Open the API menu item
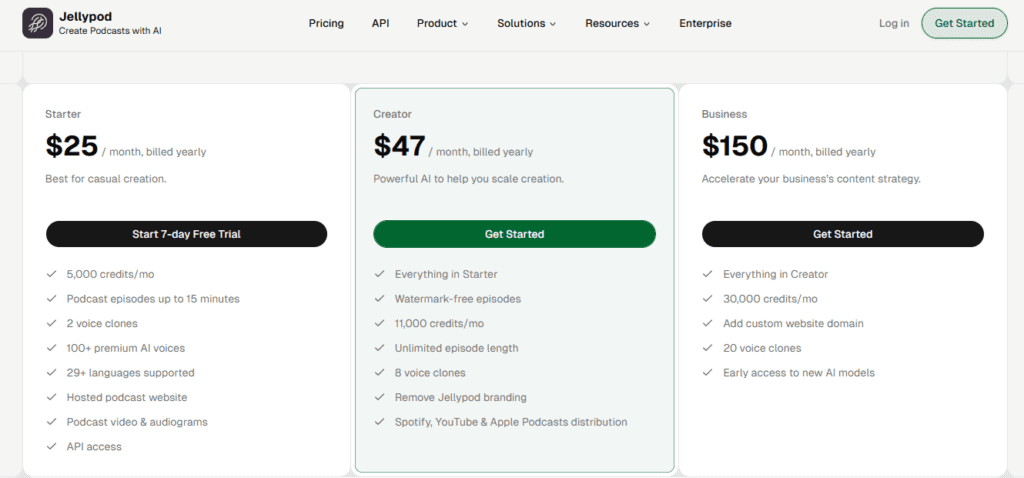Image resolution: width=1024 pixels, height=478 pixels. click(380, 23)
